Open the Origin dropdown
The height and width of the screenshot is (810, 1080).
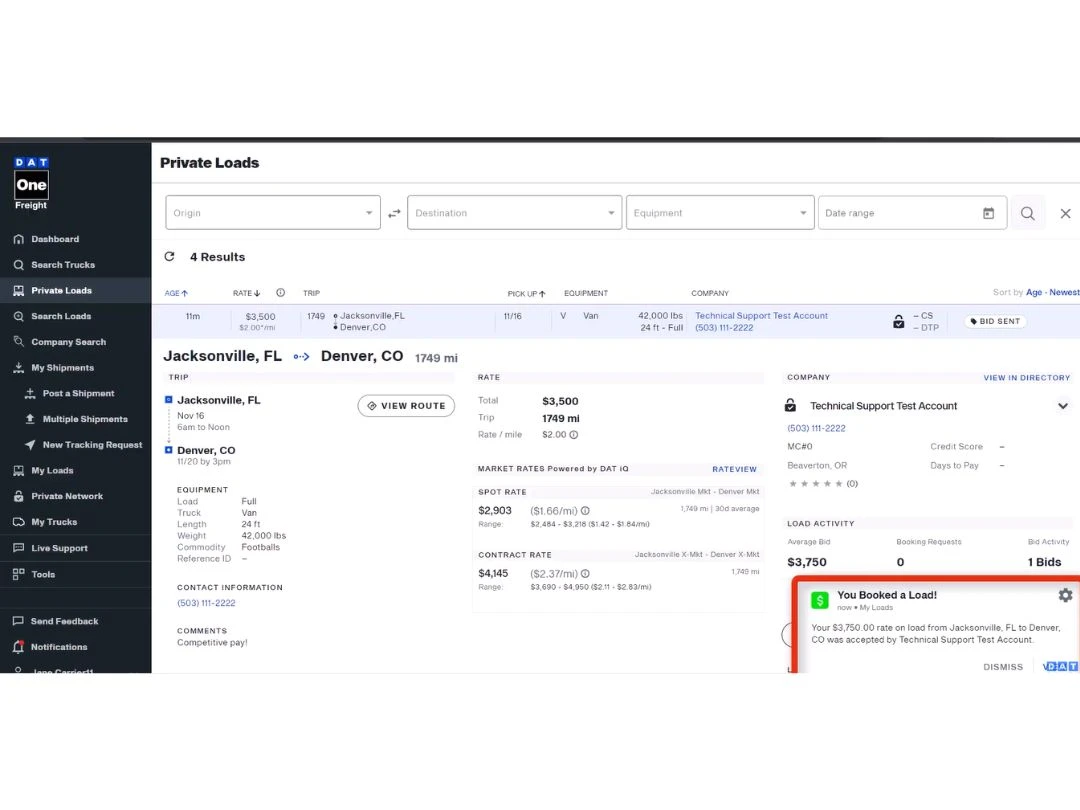[272, 213]
